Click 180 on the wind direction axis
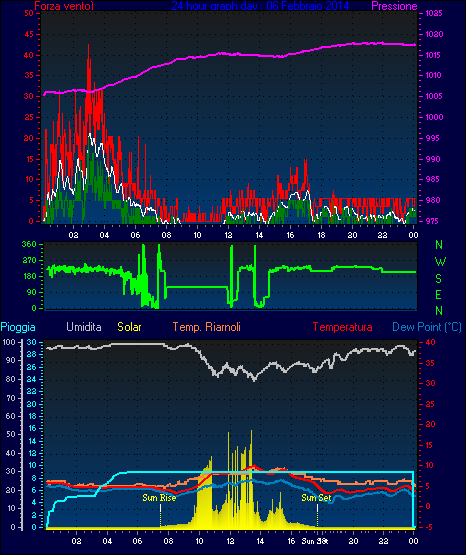This screenshot has height=555, width=466. click(x=29, y=276)
